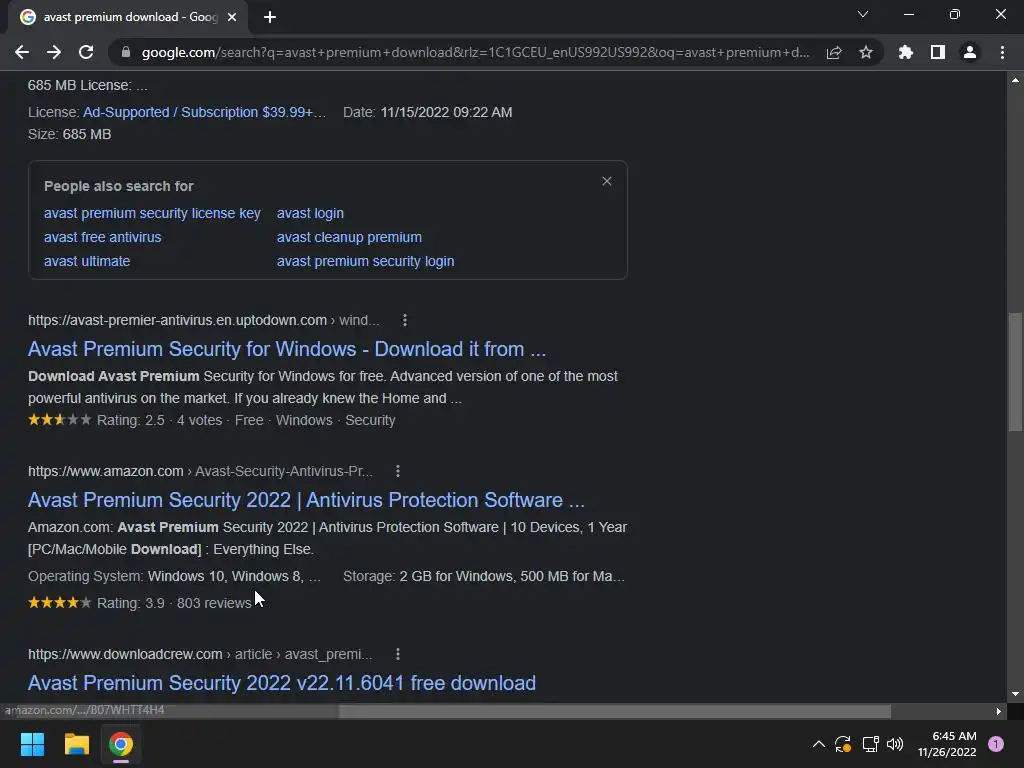This screenshot has height=768, width=1024.
Task: Search for avast login
Action: [310, 214]
